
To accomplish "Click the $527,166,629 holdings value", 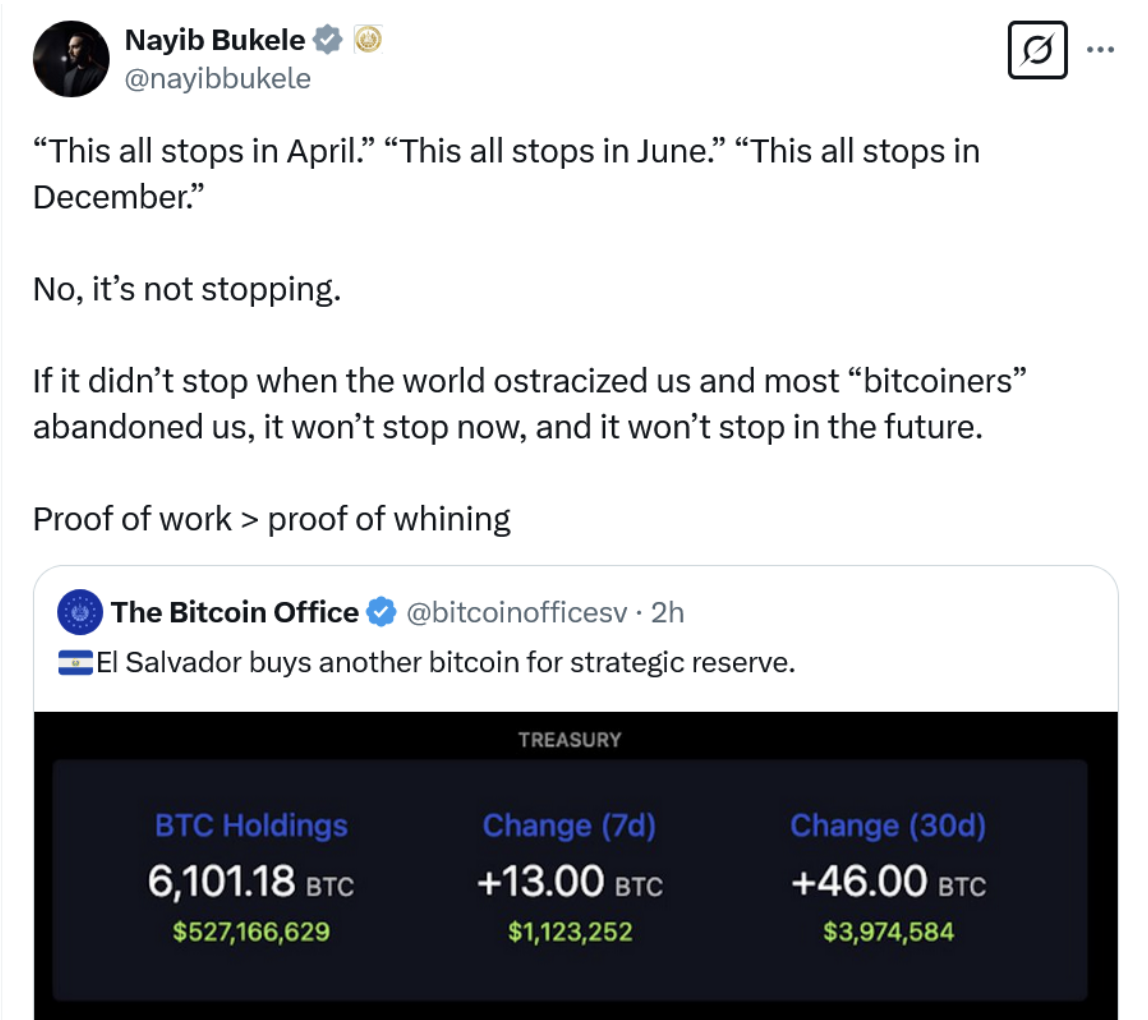I will coord(251,932).
